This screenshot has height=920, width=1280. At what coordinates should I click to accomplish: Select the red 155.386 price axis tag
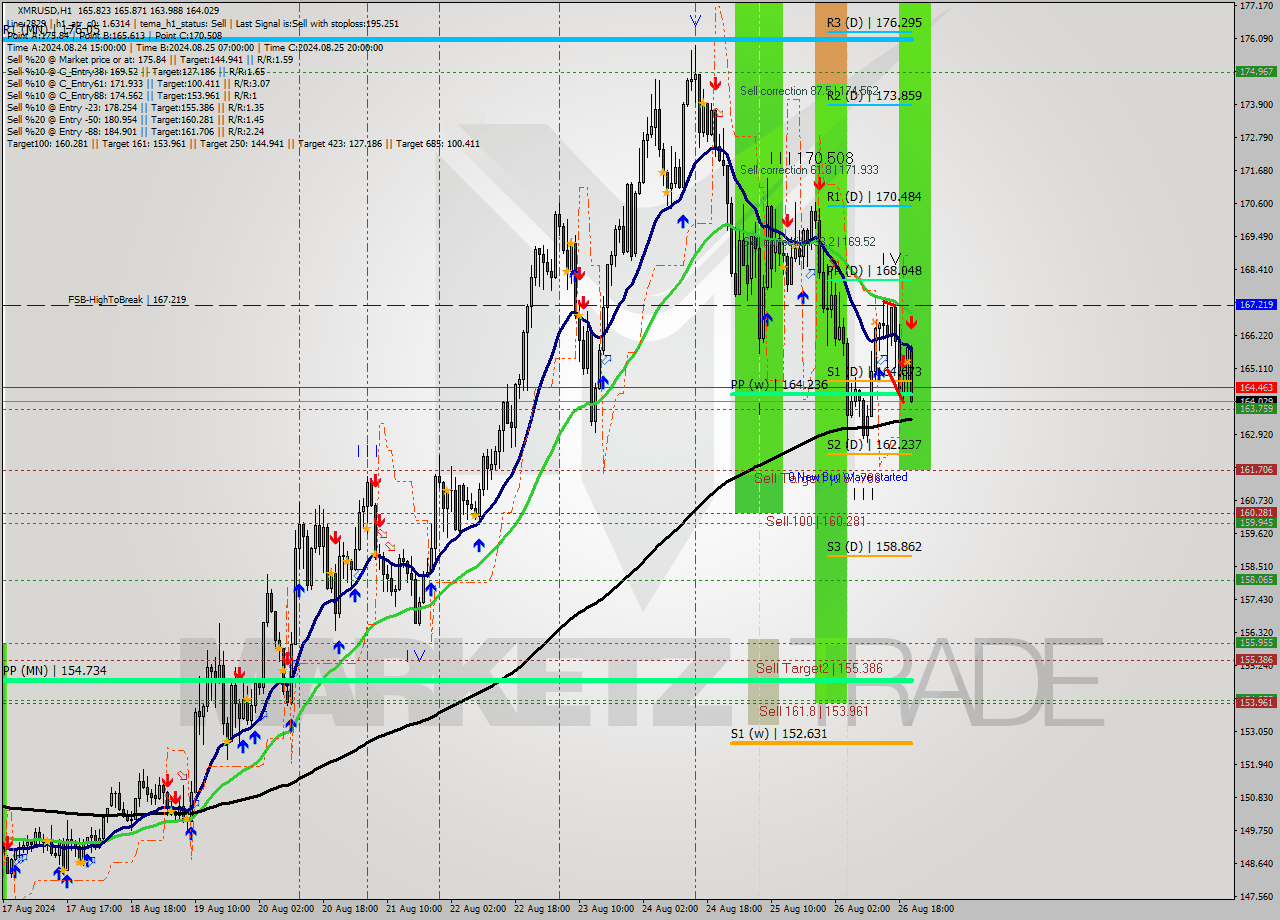pos(1255,659)
